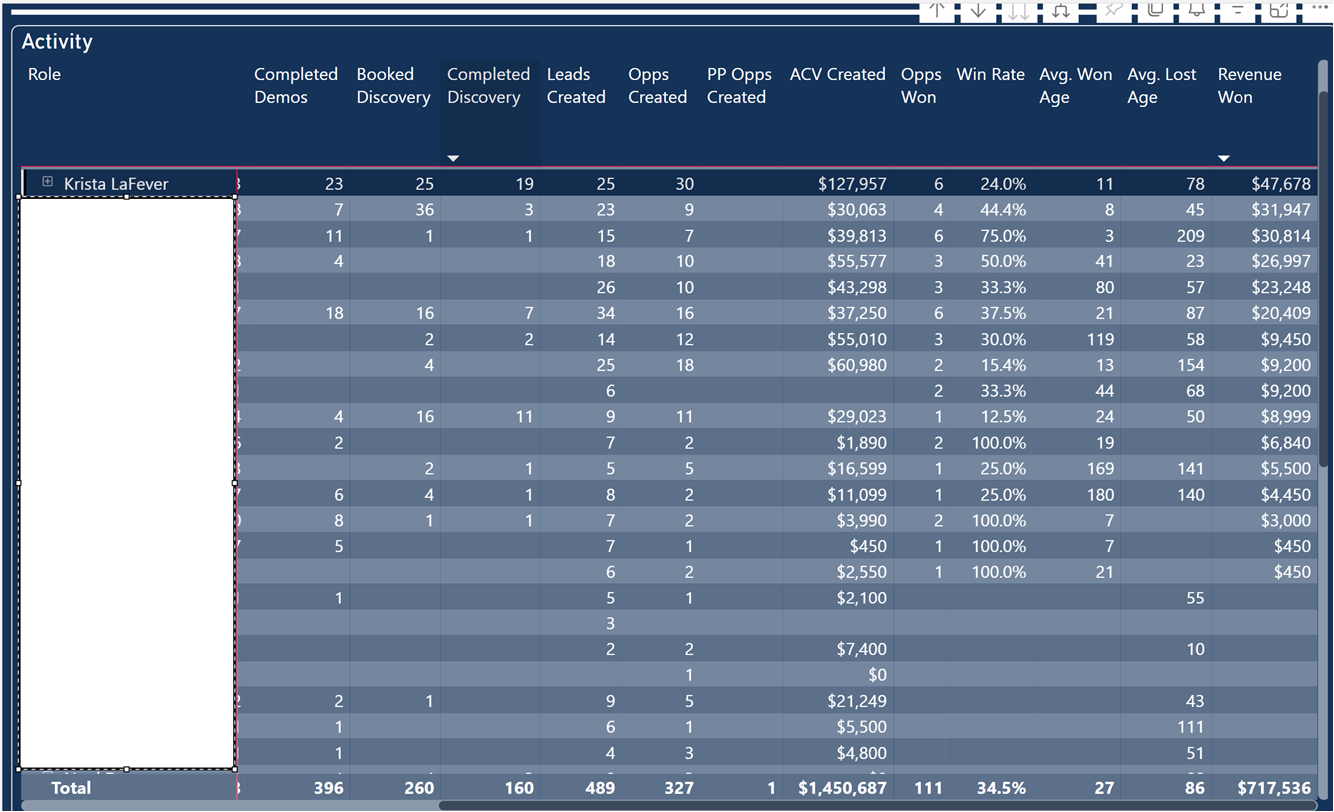Click the Total row label
This screenshot has width=1334, height=812.
tap(71, 788)
